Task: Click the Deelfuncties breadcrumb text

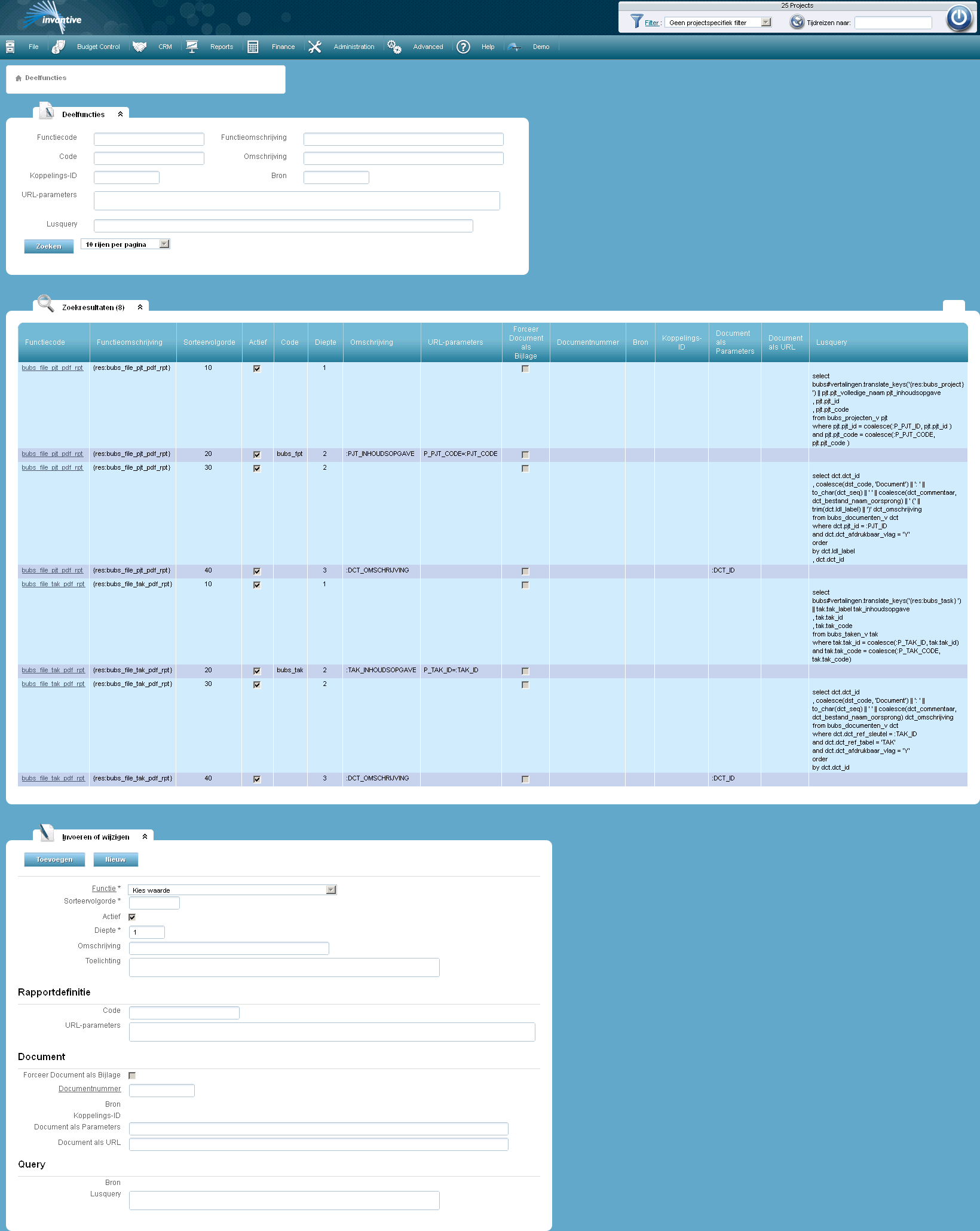Action: tap(45, 78)
